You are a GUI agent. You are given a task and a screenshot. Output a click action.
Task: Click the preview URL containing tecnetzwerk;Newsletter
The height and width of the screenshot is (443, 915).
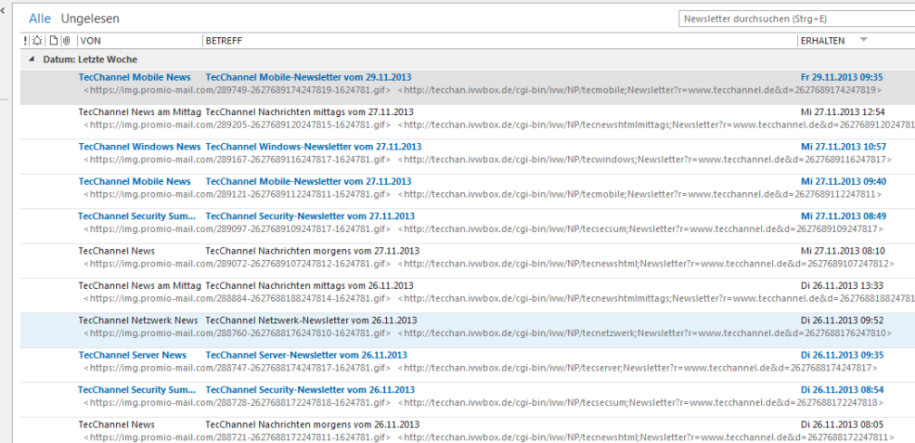coord(645,333)
